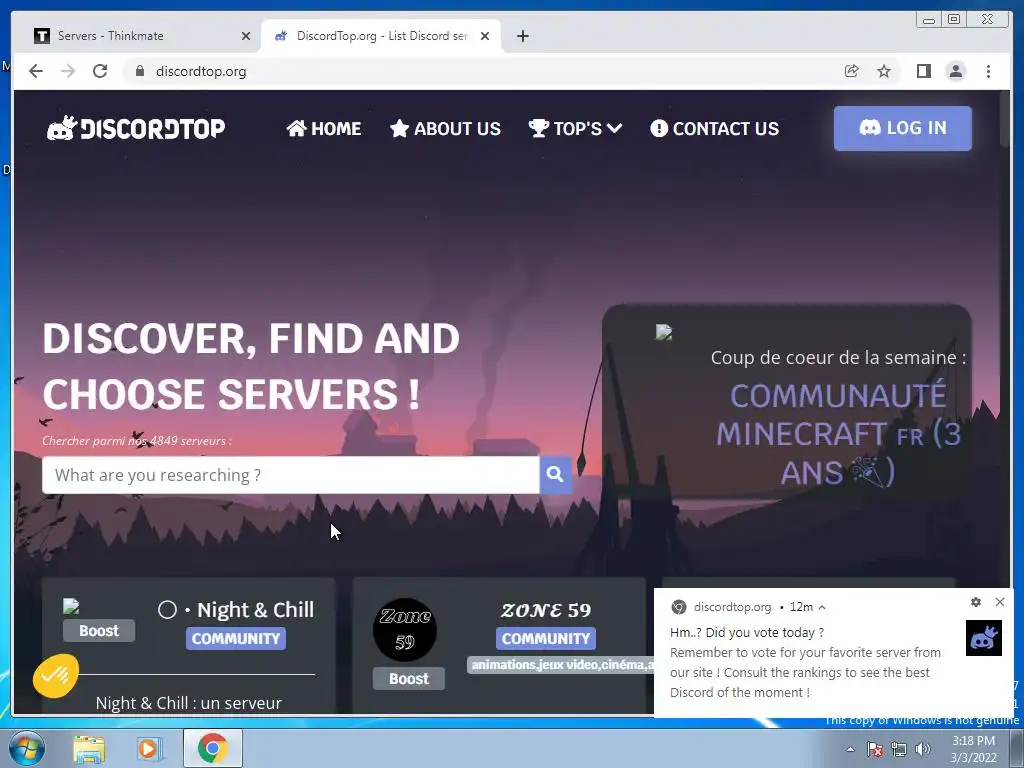The height and width of the screenshot is (768, 1024).
Task: Show hidden tray icons arrow
Action: coord(850,749)
